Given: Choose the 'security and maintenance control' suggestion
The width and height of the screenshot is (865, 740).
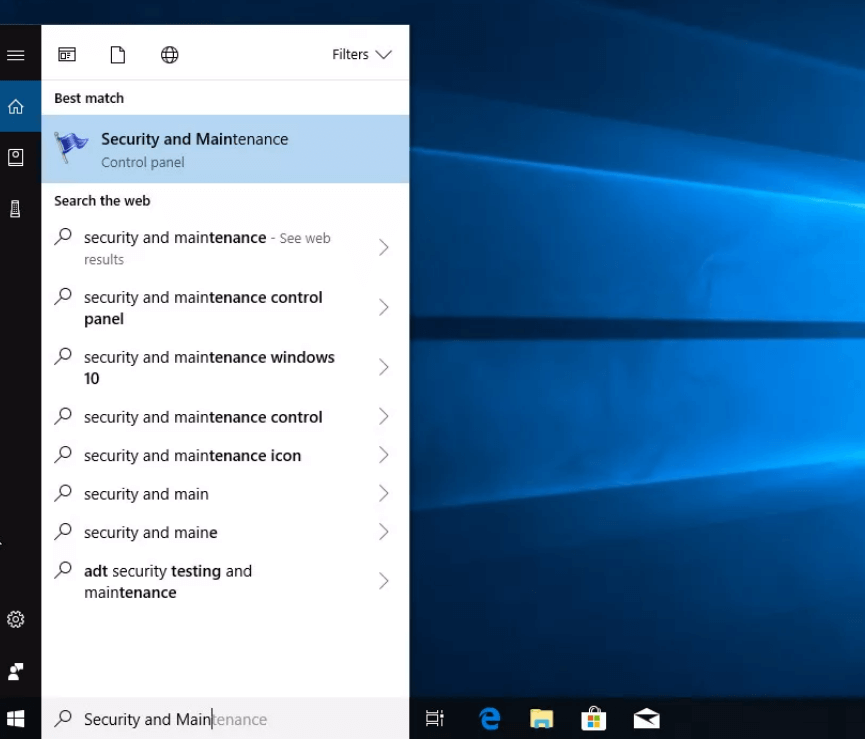Looking at the screenshot, I should (x=225, y=417).
